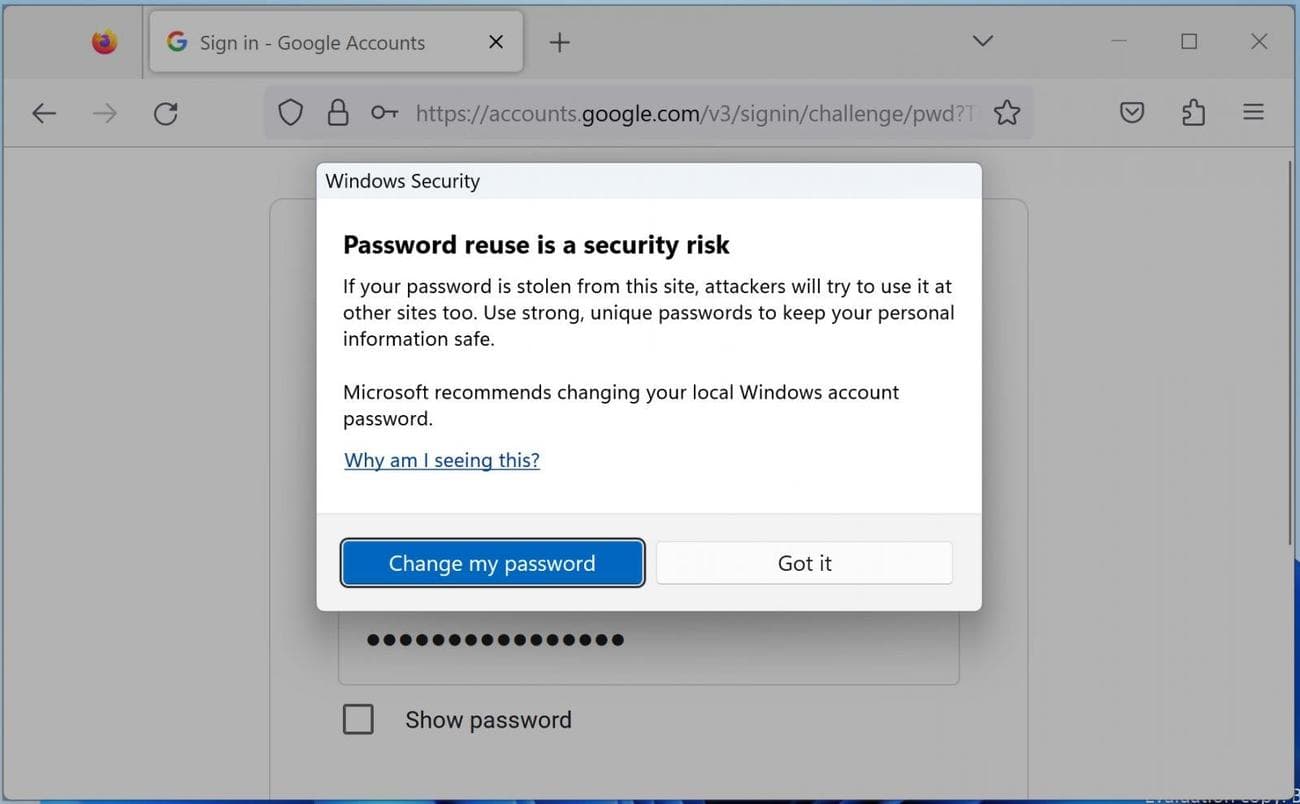Click the Change my password button
The image size is (1300, 804).
click(492, 563)
